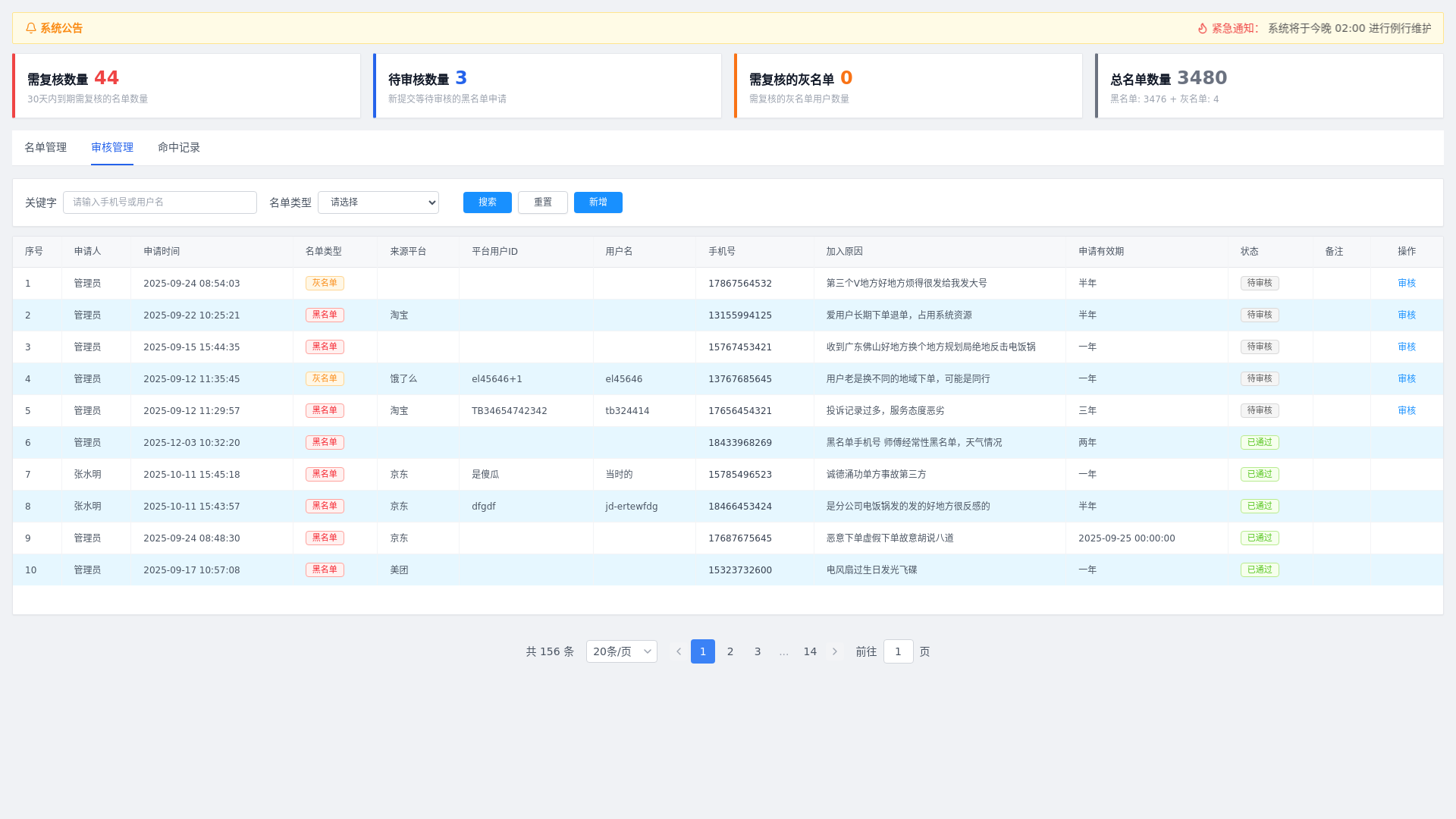This screenshot has width=1456, height=819.
Task: Click the maintenance notice text
Action: pyautogui.click(x=1350, y=28)
